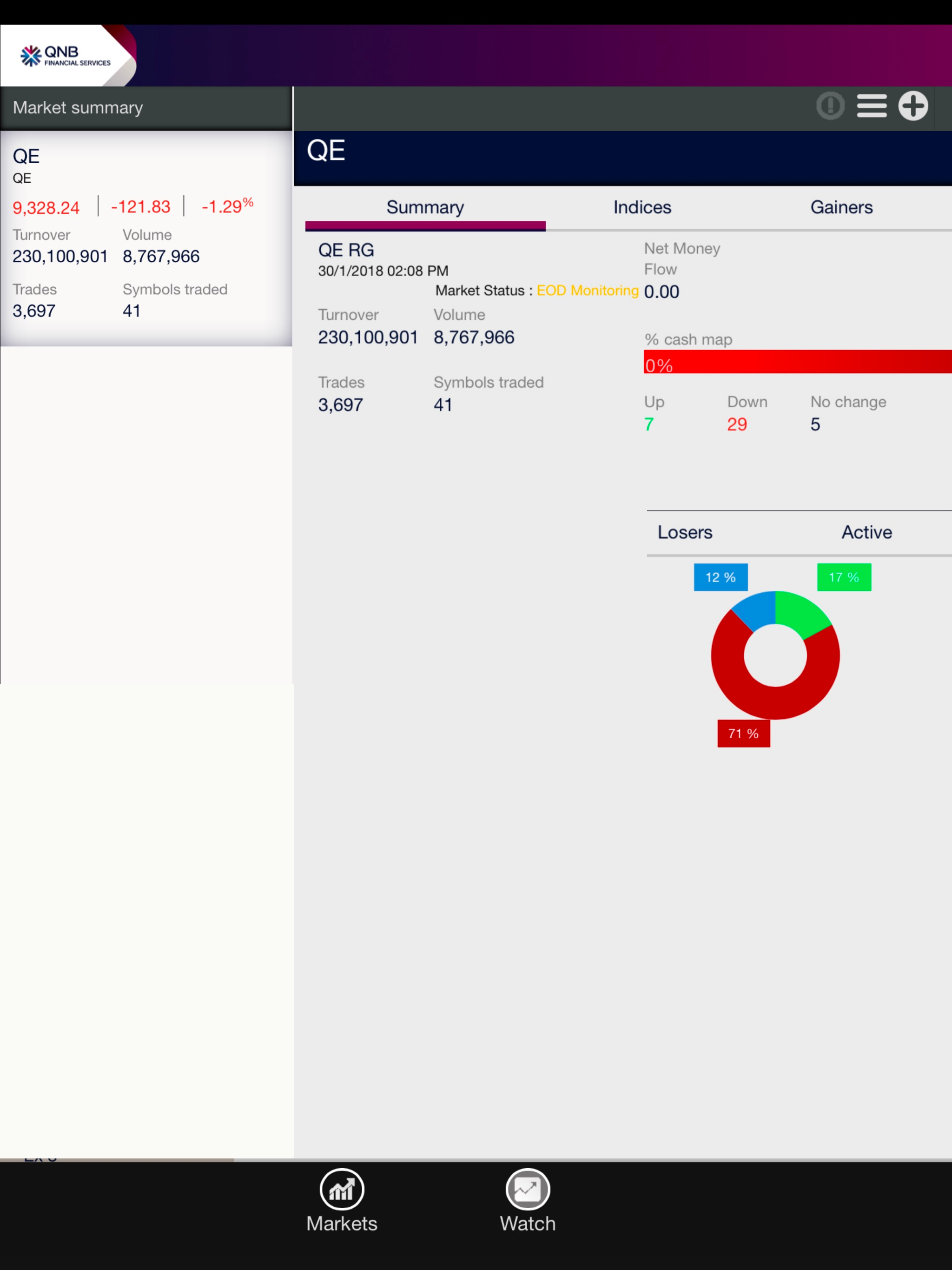Screen dimensions: 952x1270
Task: Click the EOD Monitoring market status
Action: pyautogui.click(x=588, y=291)
